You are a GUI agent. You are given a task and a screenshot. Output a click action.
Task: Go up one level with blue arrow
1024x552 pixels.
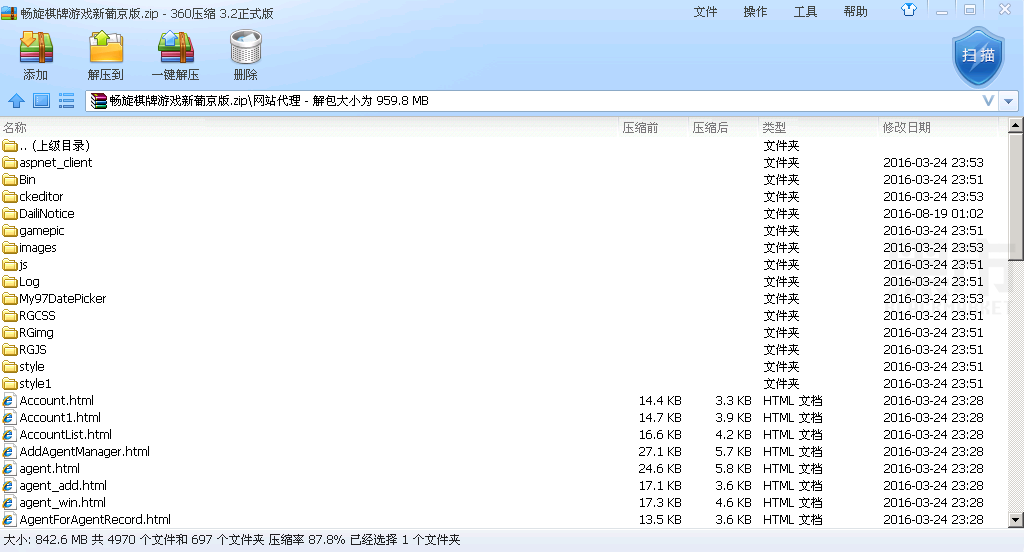16,101
